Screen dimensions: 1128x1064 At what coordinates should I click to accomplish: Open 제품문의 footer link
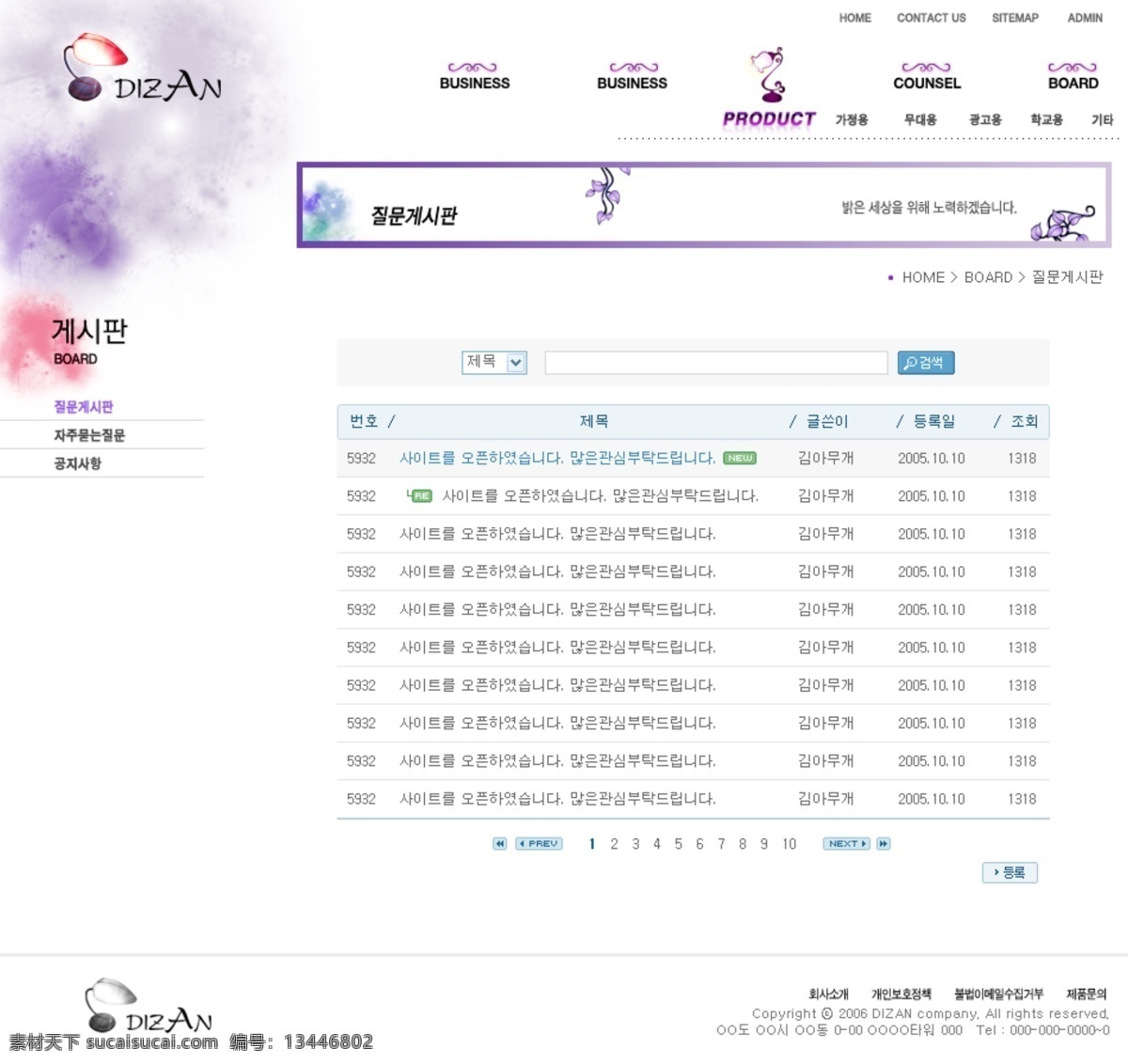coord(1087,994)
